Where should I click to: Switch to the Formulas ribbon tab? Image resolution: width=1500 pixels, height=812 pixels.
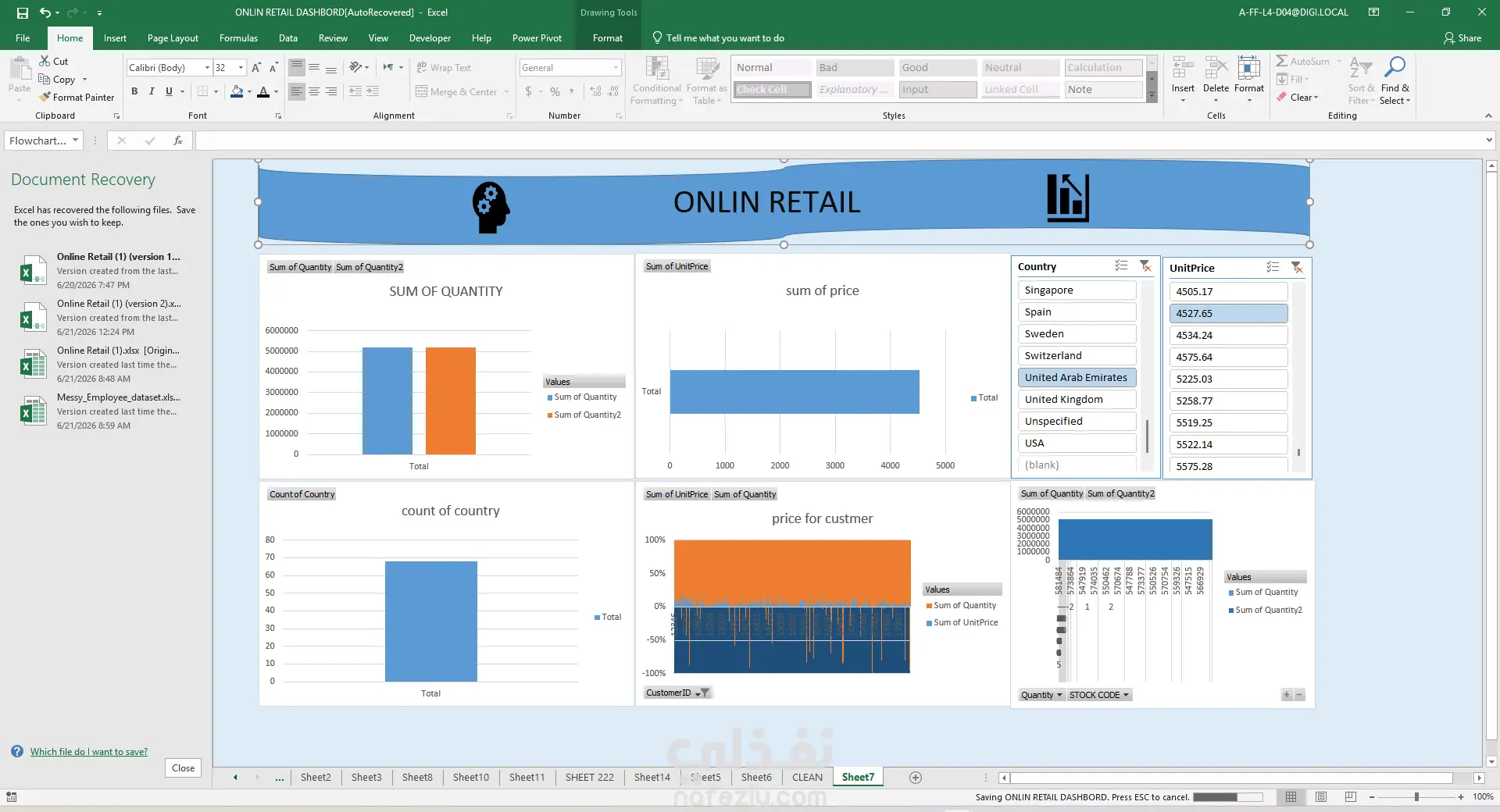pyautogui.click(x=238, y=38)
